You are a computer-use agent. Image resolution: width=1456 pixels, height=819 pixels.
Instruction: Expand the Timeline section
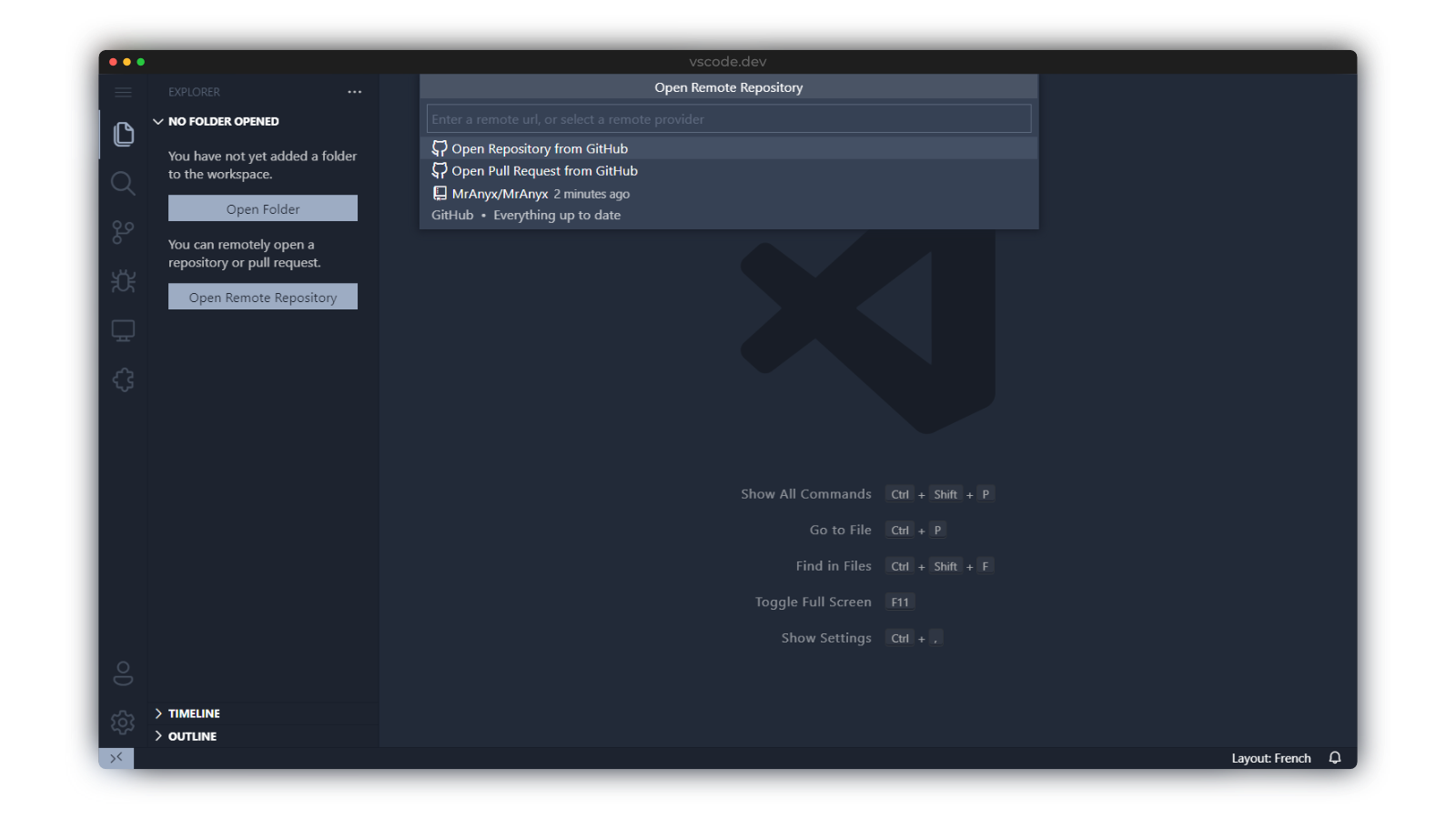[x=264, y=713]
